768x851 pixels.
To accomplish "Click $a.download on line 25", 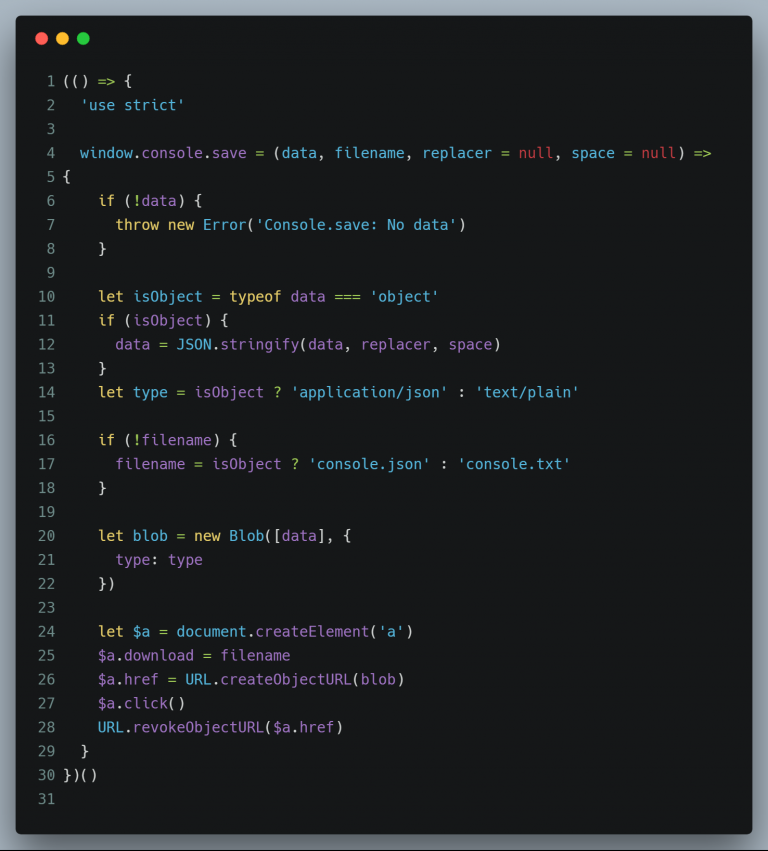I will point(146,656).
